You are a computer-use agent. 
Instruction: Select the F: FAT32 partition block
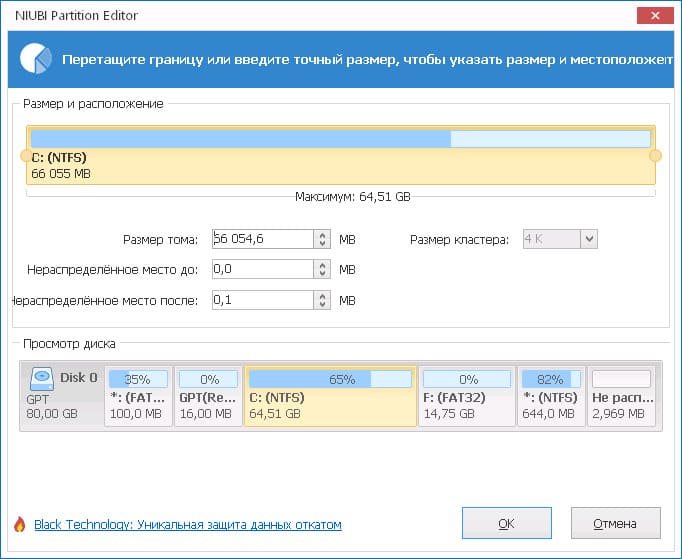tap(467, 395)
